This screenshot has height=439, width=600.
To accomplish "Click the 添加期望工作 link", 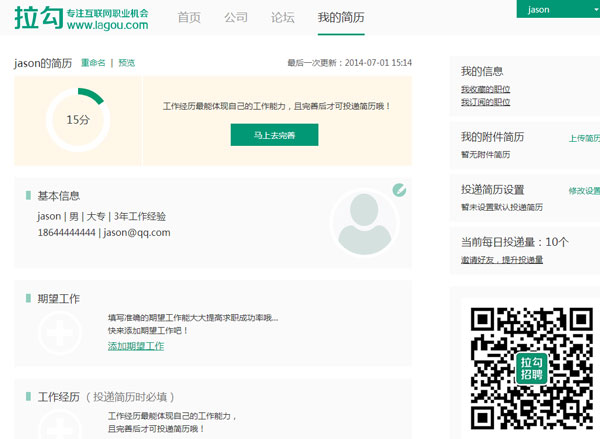I will (136, 346).
